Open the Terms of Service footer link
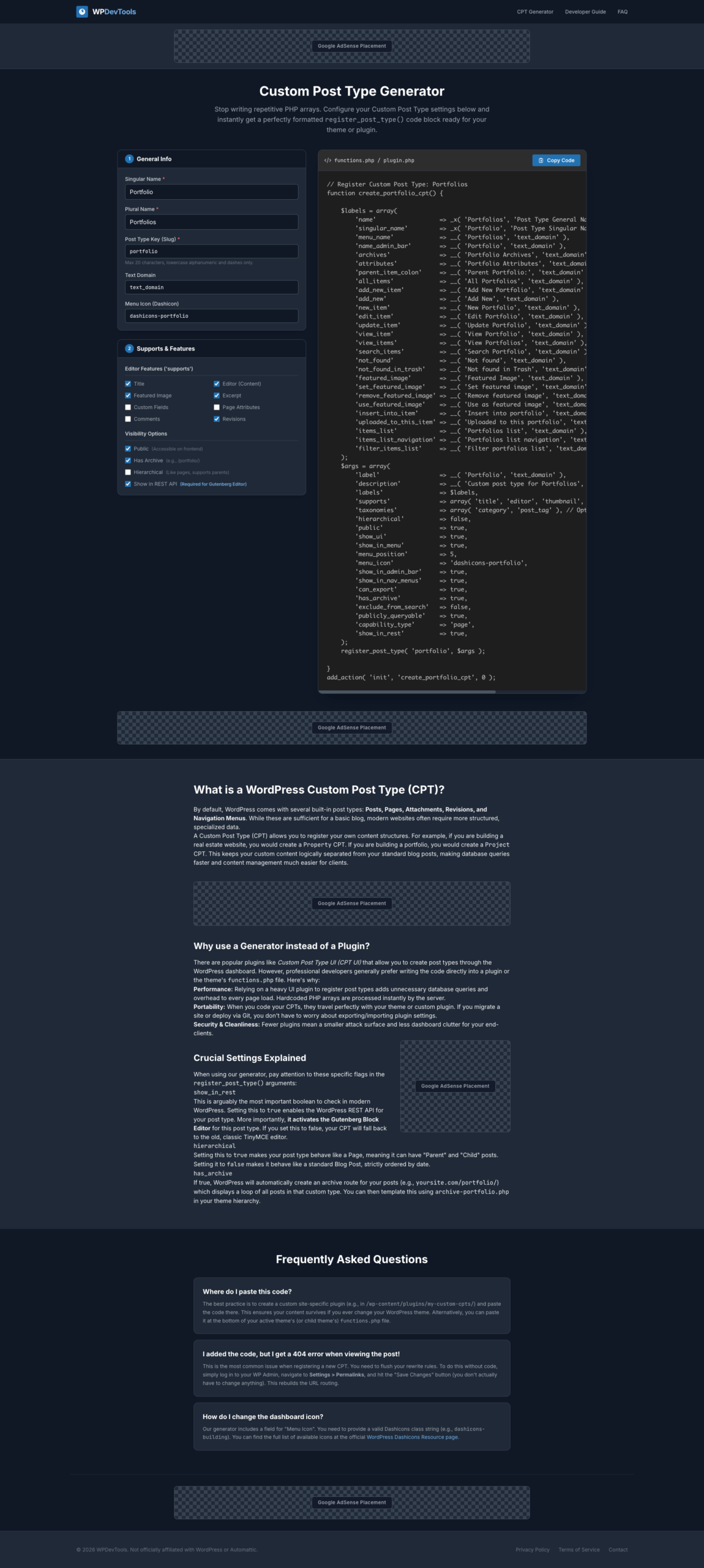The image size is (704, 1568). [579, 1550]
